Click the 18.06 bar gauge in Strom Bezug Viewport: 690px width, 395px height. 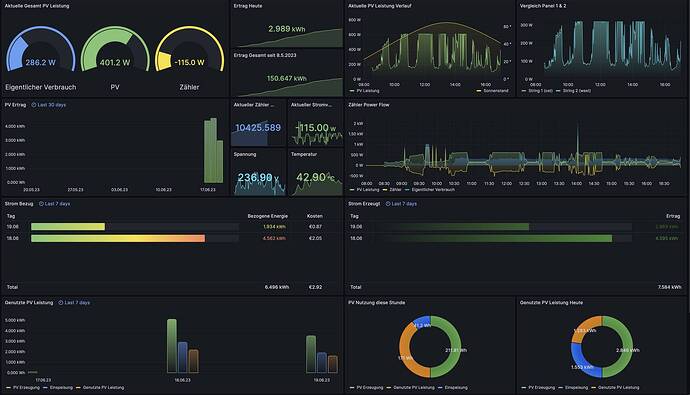(x=135, y=238)
